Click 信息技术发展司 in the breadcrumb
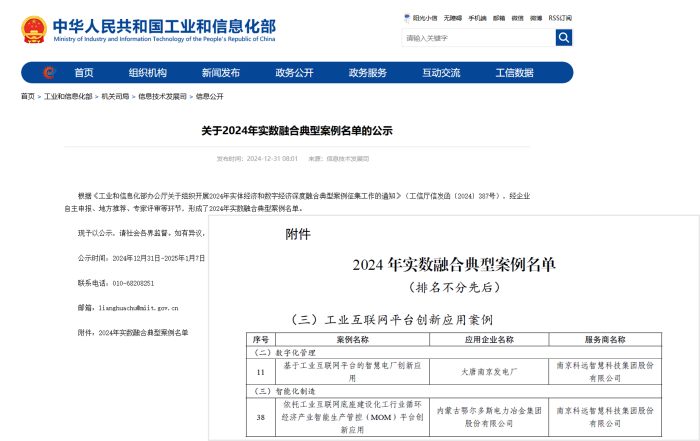This screenshot has height=441, width=700. 160,97
